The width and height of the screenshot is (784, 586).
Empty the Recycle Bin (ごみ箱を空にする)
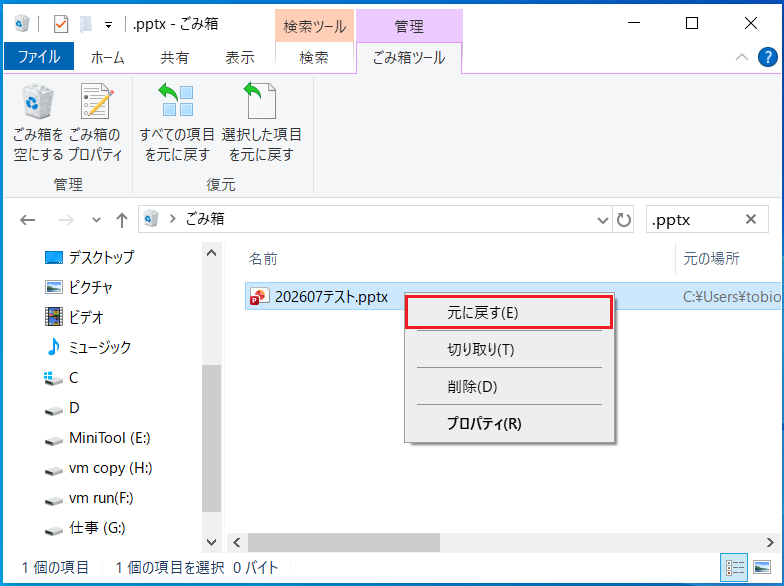tap(38, 122)
